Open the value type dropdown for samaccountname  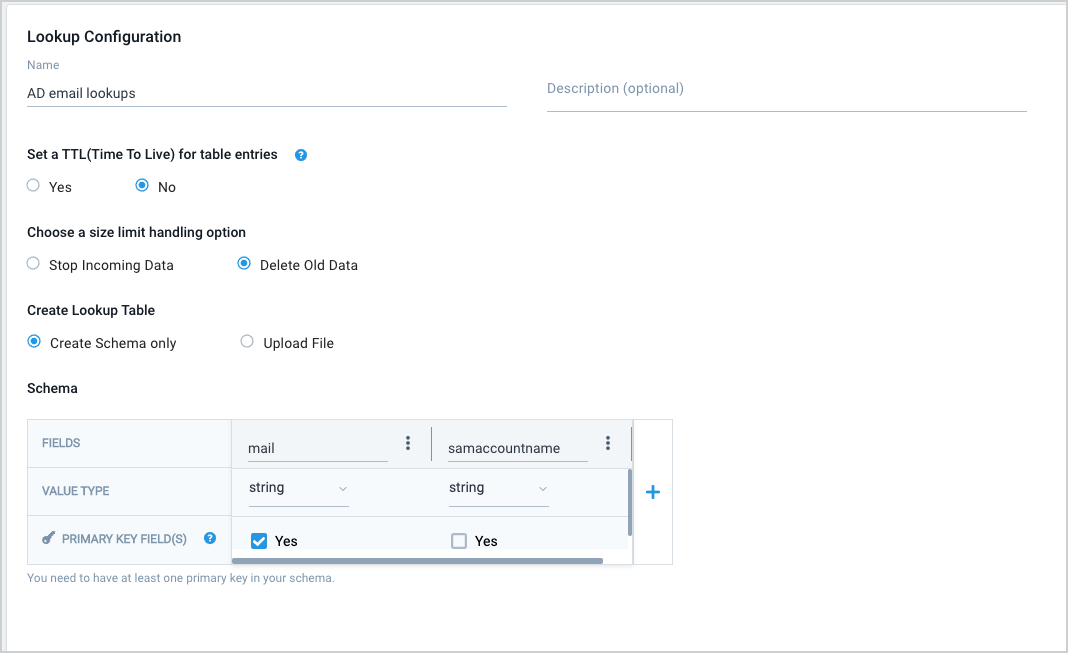pyautogui.click(x=498, y=488)
